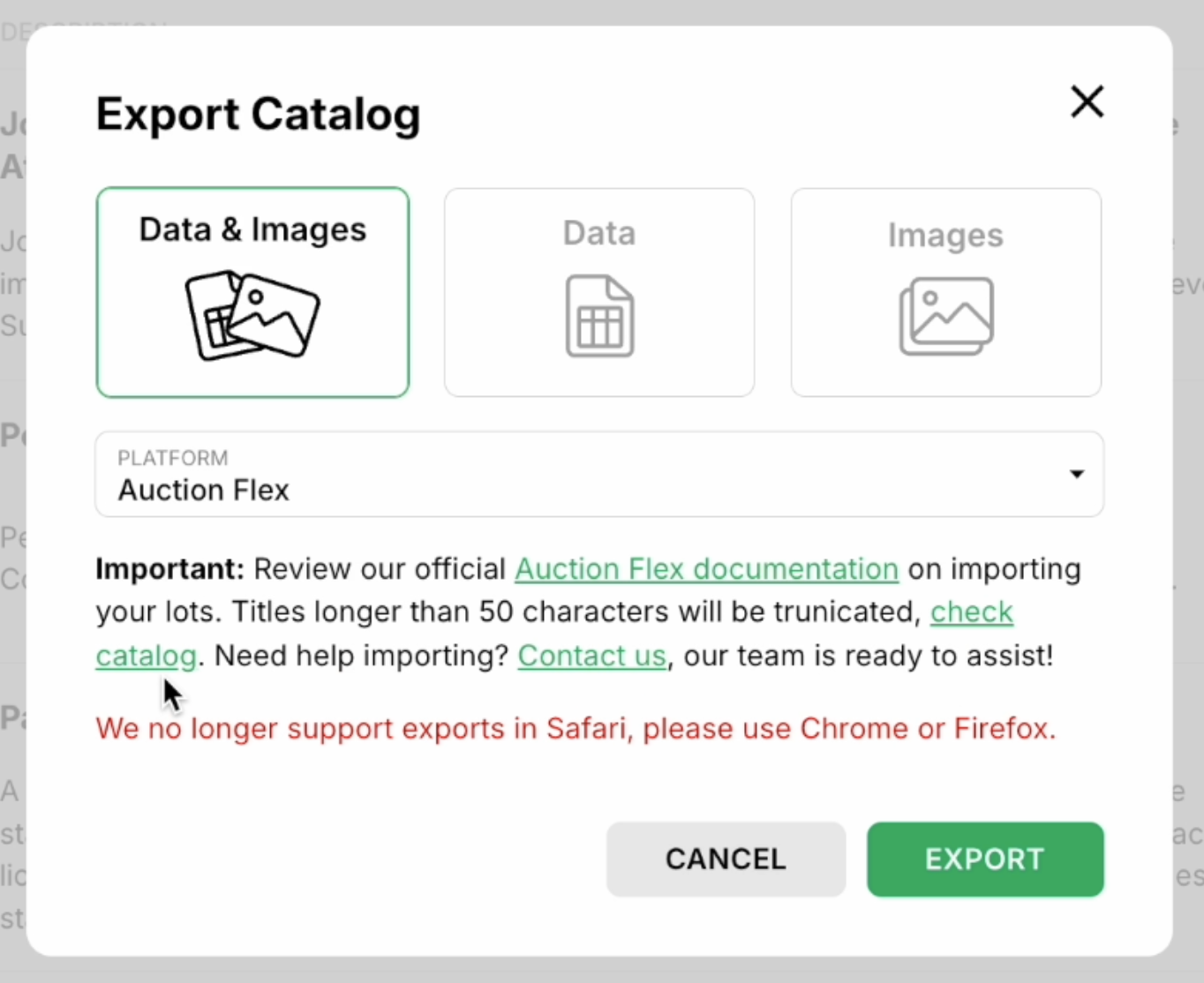Image resolution: width=1204 pixels, height=983 pixels.
Task: Click the "Export Catalog" dialog heading
Action: (x=258, y=115)
